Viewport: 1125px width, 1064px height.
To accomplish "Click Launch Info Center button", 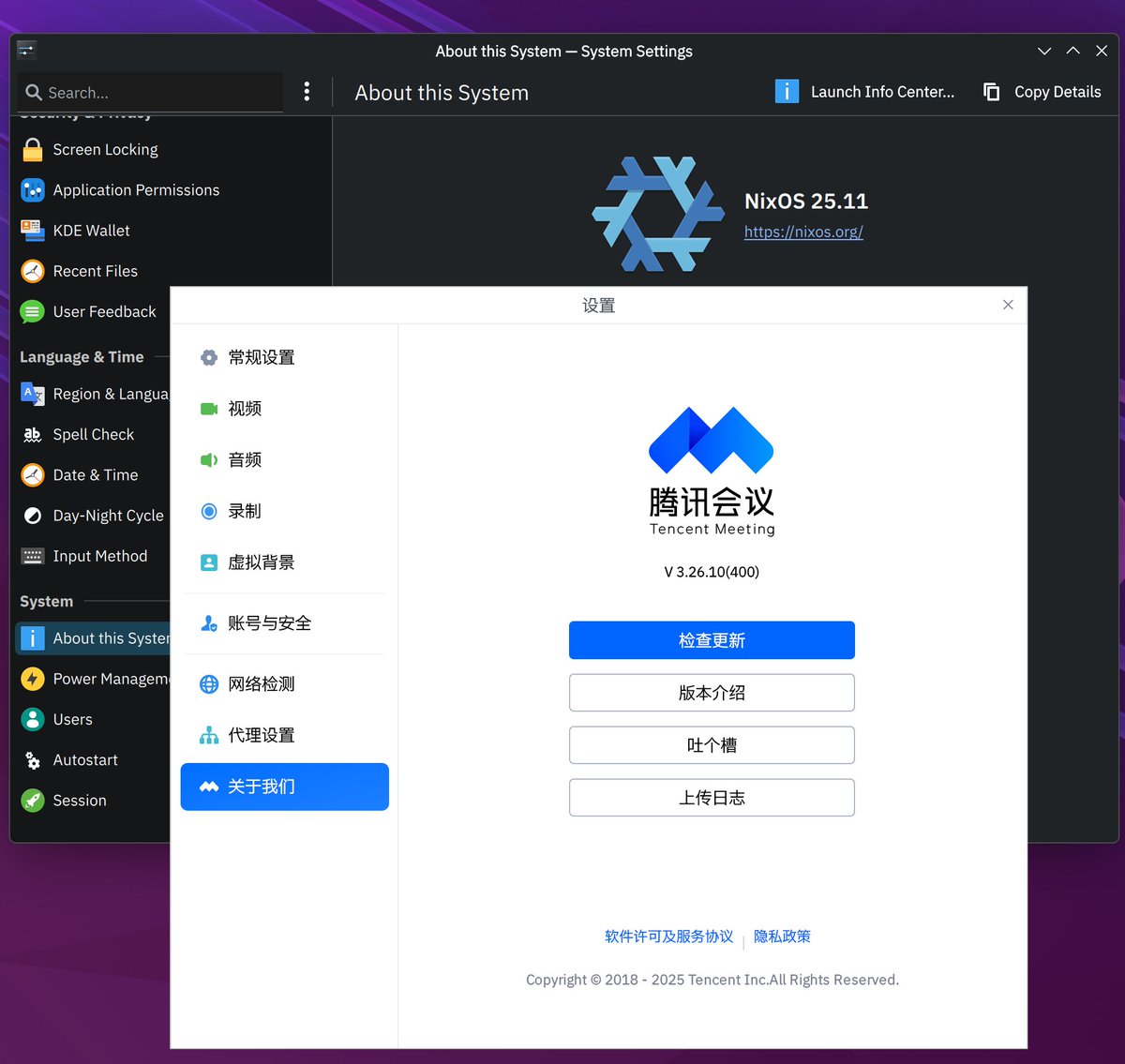I will [864, 92].
